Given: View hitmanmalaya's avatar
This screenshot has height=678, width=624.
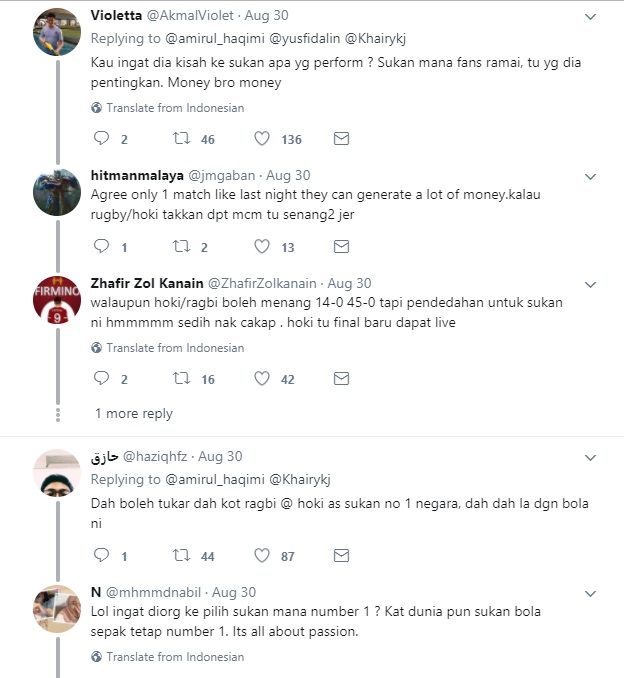Looking at the screenshot, I should click(57, 191).
